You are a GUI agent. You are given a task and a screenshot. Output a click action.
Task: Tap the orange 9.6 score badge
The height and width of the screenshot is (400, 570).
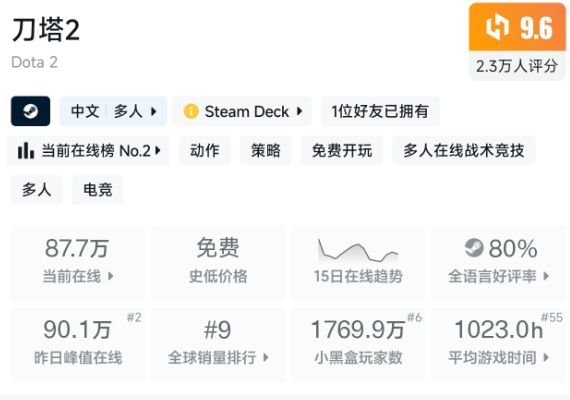(x=517, y=27)
